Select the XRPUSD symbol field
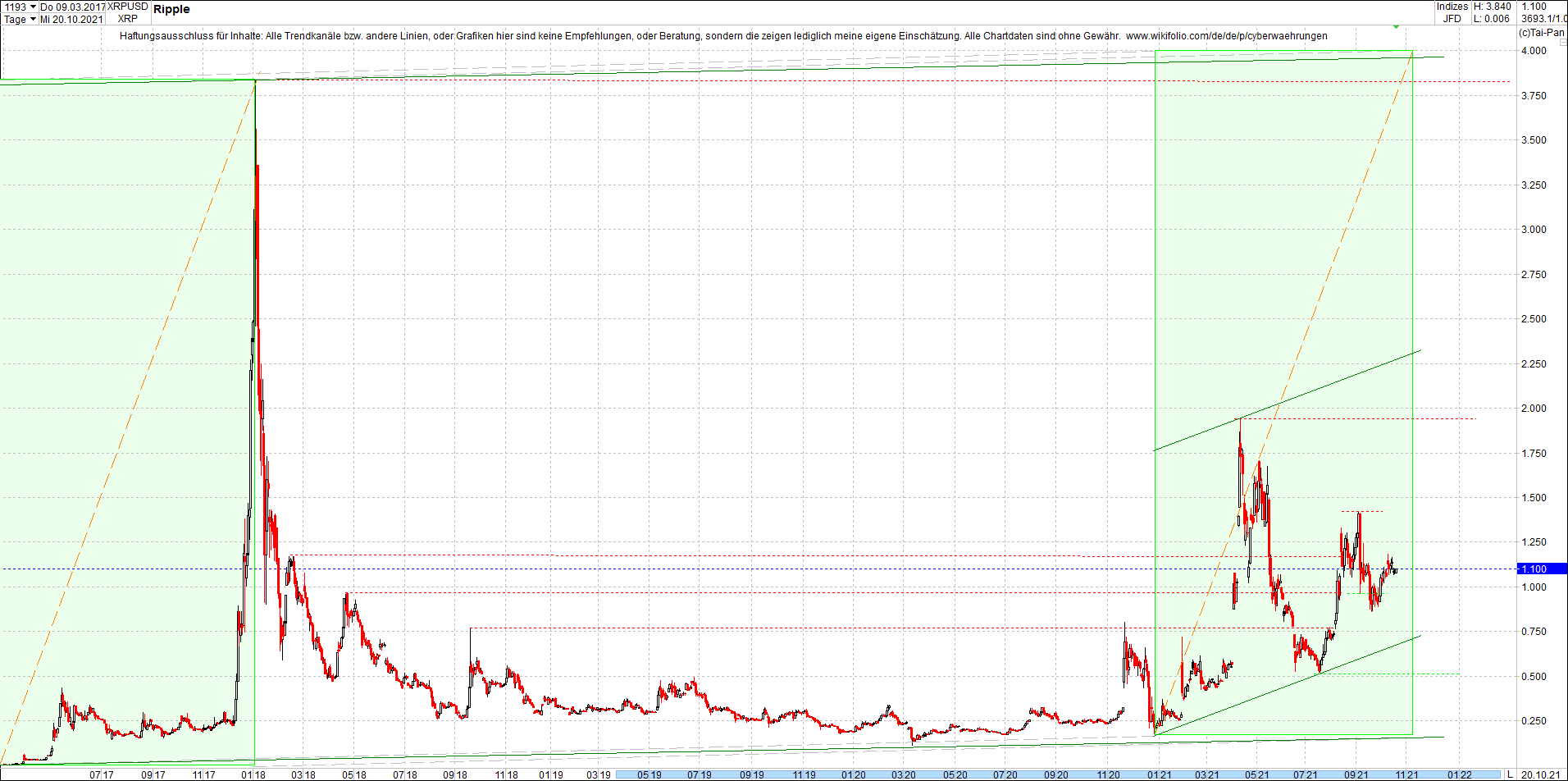 click(125, 5)
